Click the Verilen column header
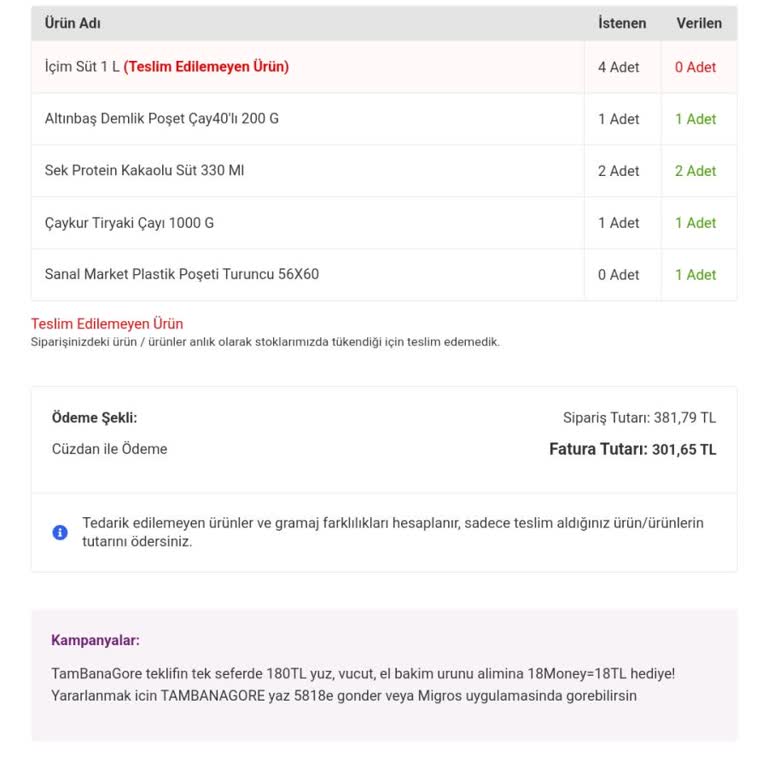Viewport: 768px width, 768px height. (x=699, y=23)
